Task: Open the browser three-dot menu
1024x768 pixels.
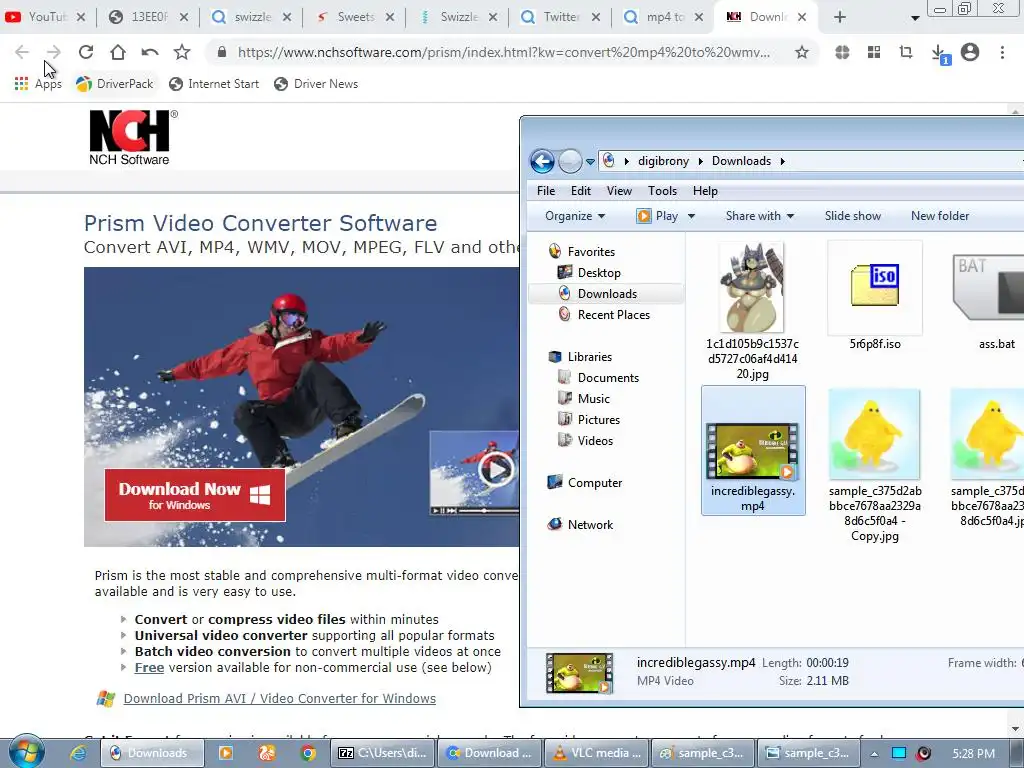Action: 1002,52
